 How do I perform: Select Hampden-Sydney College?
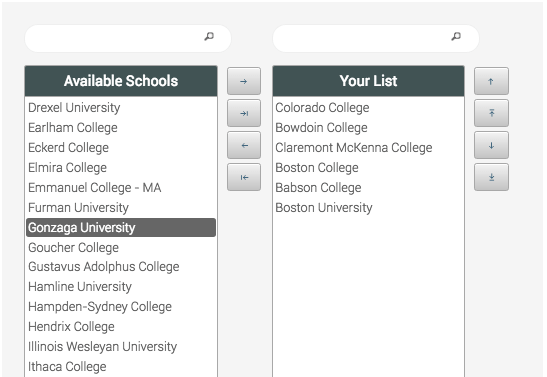click(121, 307)
